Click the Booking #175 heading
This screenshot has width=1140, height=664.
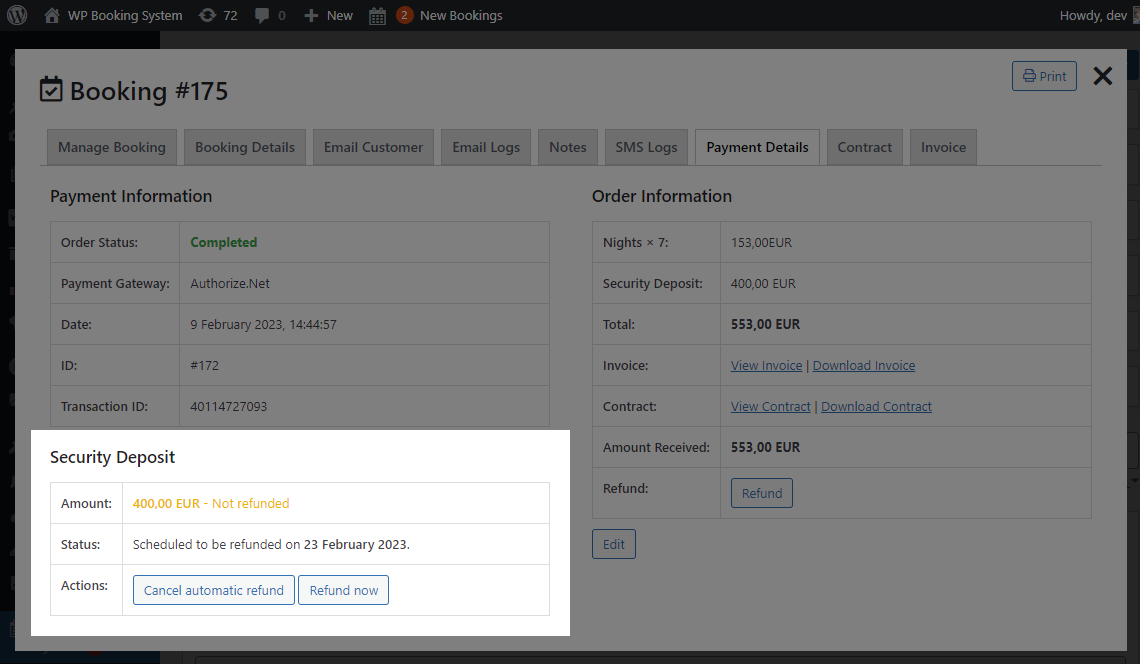tap(149, 91)
